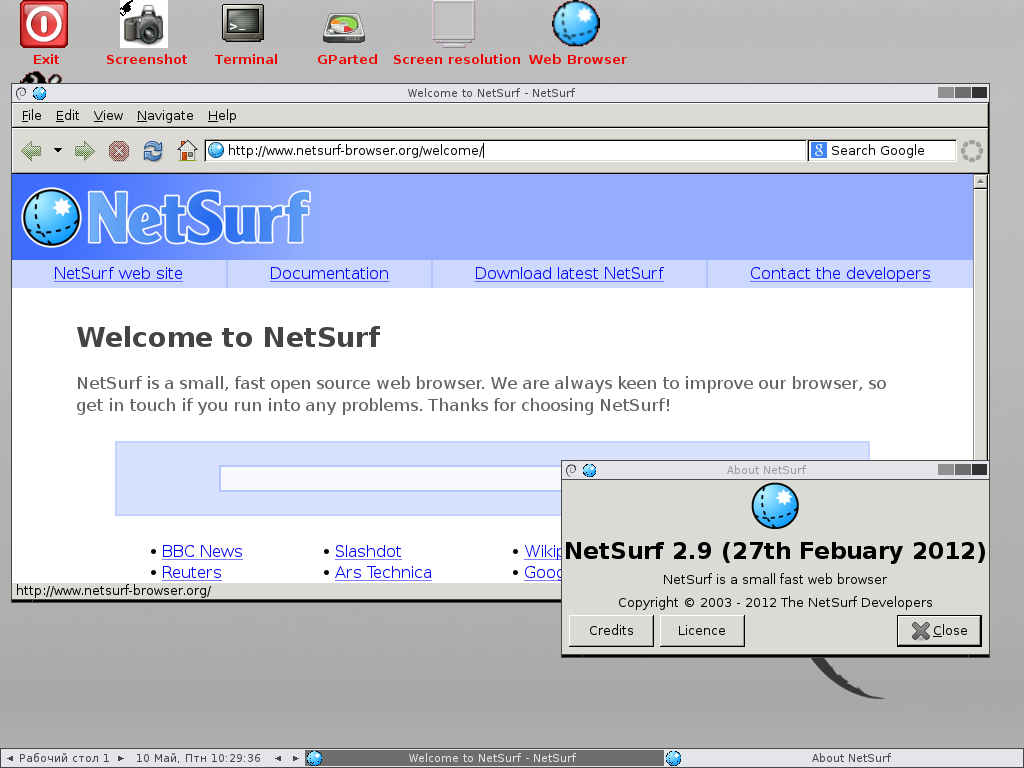The image size is (1024, 768).
Task: Open Ars Technica link
Action: (383, 572)
